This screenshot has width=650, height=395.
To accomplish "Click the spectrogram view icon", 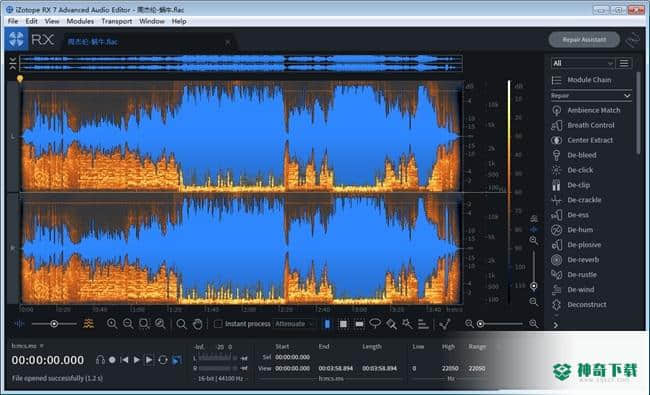I will tap(88, 324).
